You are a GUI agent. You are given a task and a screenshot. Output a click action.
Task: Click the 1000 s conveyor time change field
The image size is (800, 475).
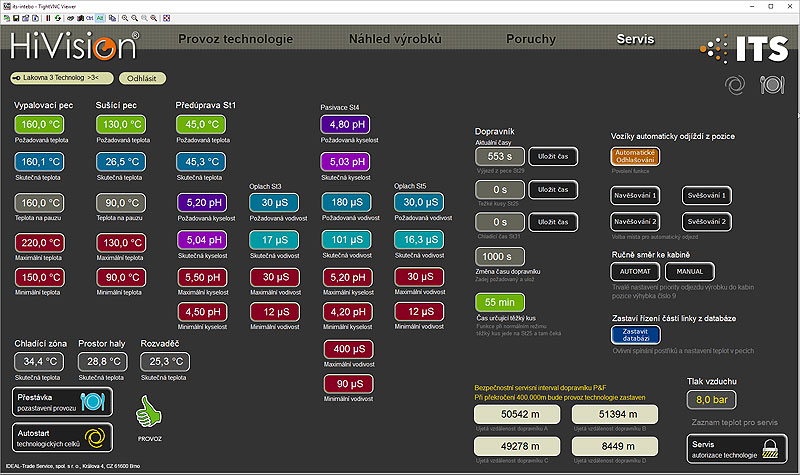499,256
